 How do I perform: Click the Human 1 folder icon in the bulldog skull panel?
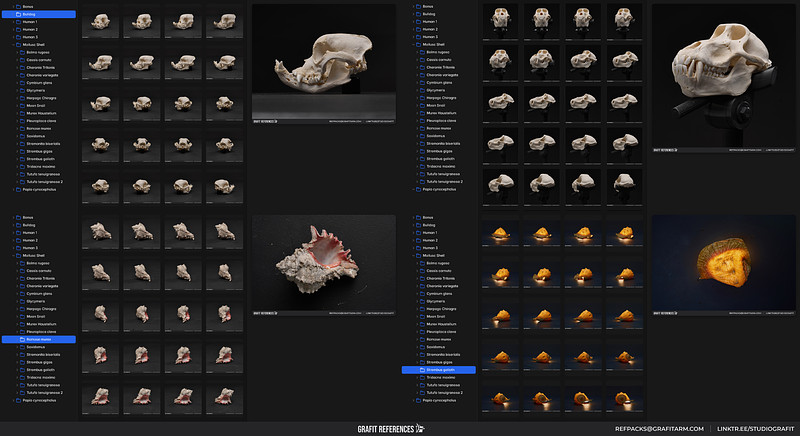coord(18,22)
